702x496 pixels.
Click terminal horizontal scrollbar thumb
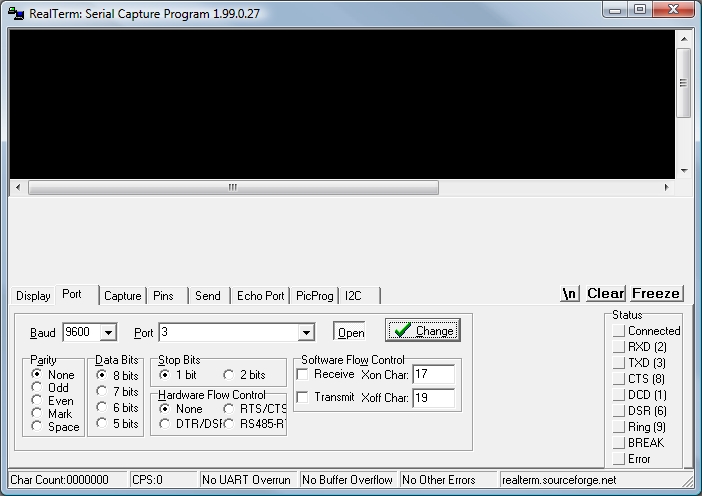[x=233, y=187]
